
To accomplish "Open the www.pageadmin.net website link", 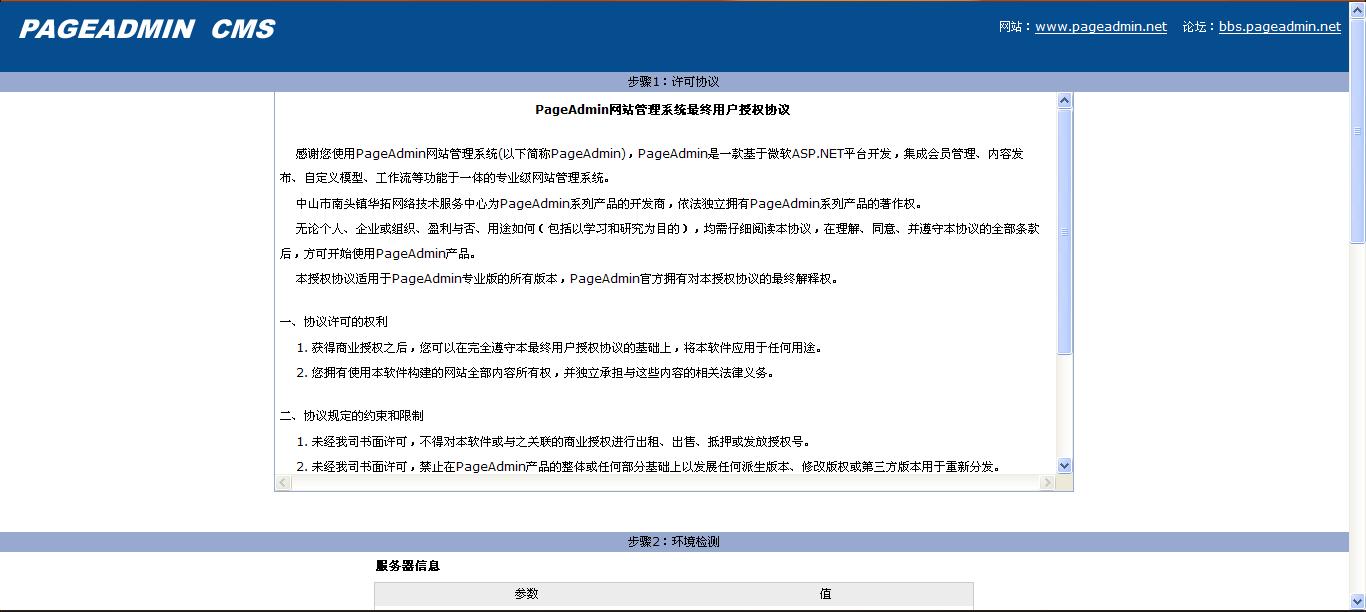I will pos(1100,27).
